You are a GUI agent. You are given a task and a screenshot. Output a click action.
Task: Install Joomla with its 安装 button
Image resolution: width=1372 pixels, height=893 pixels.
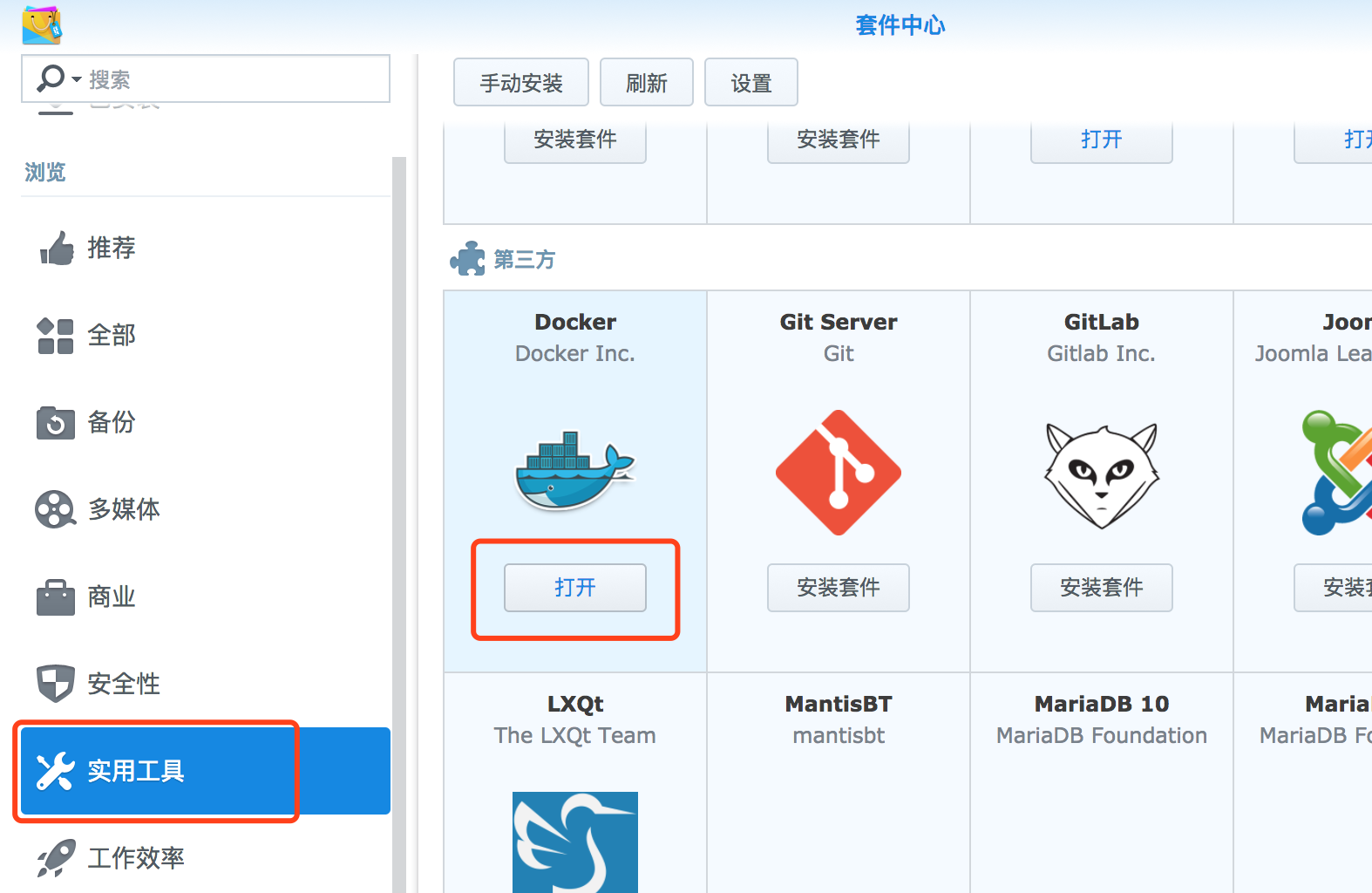point(1334,588)
